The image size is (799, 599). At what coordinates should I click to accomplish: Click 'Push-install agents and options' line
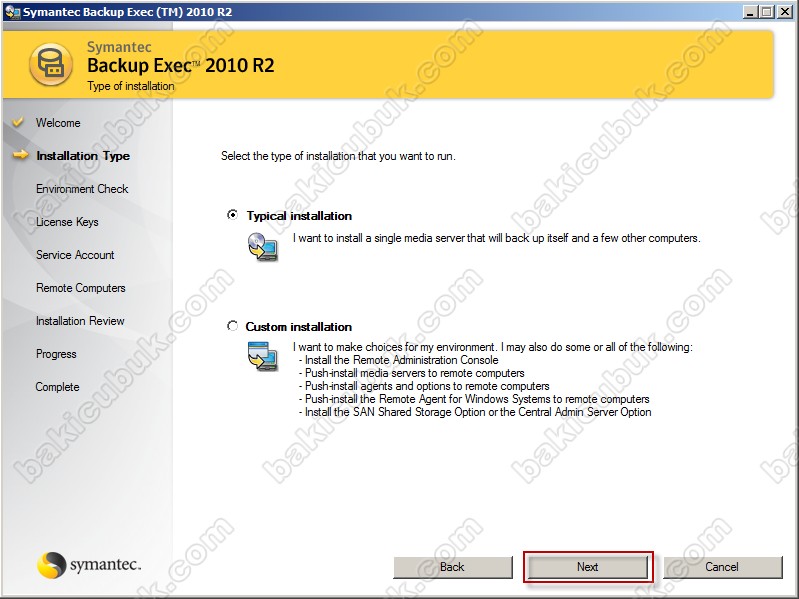click(x=424, y=386)
